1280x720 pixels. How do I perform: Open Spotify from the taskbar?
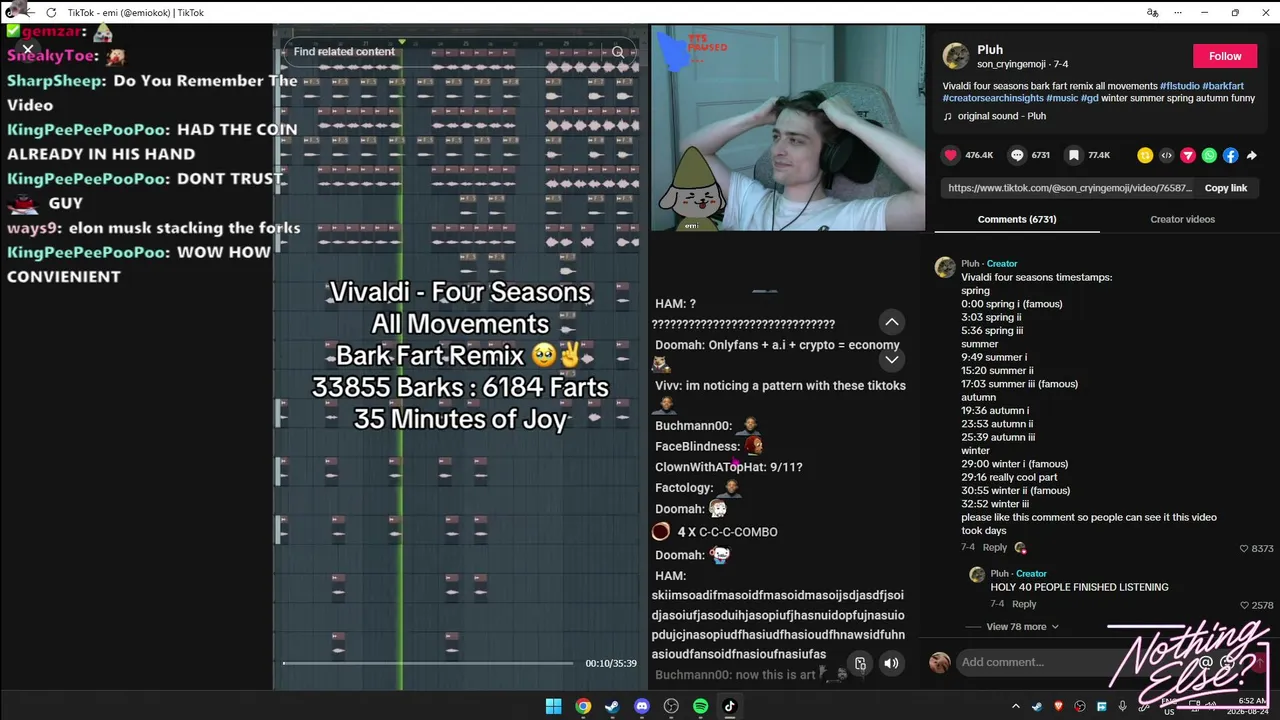click(700, 706)
